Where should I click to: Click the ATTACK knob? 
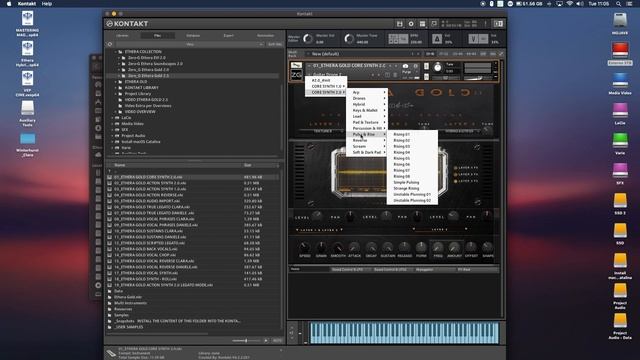354,247
